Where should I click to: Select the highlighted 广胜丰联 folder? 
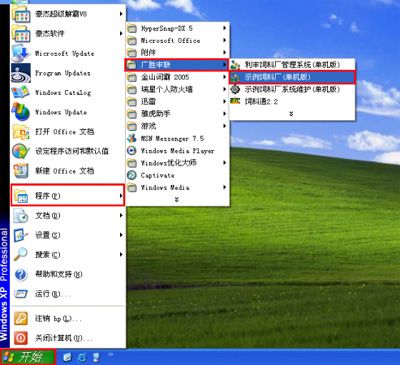click(x=177, y=65)
